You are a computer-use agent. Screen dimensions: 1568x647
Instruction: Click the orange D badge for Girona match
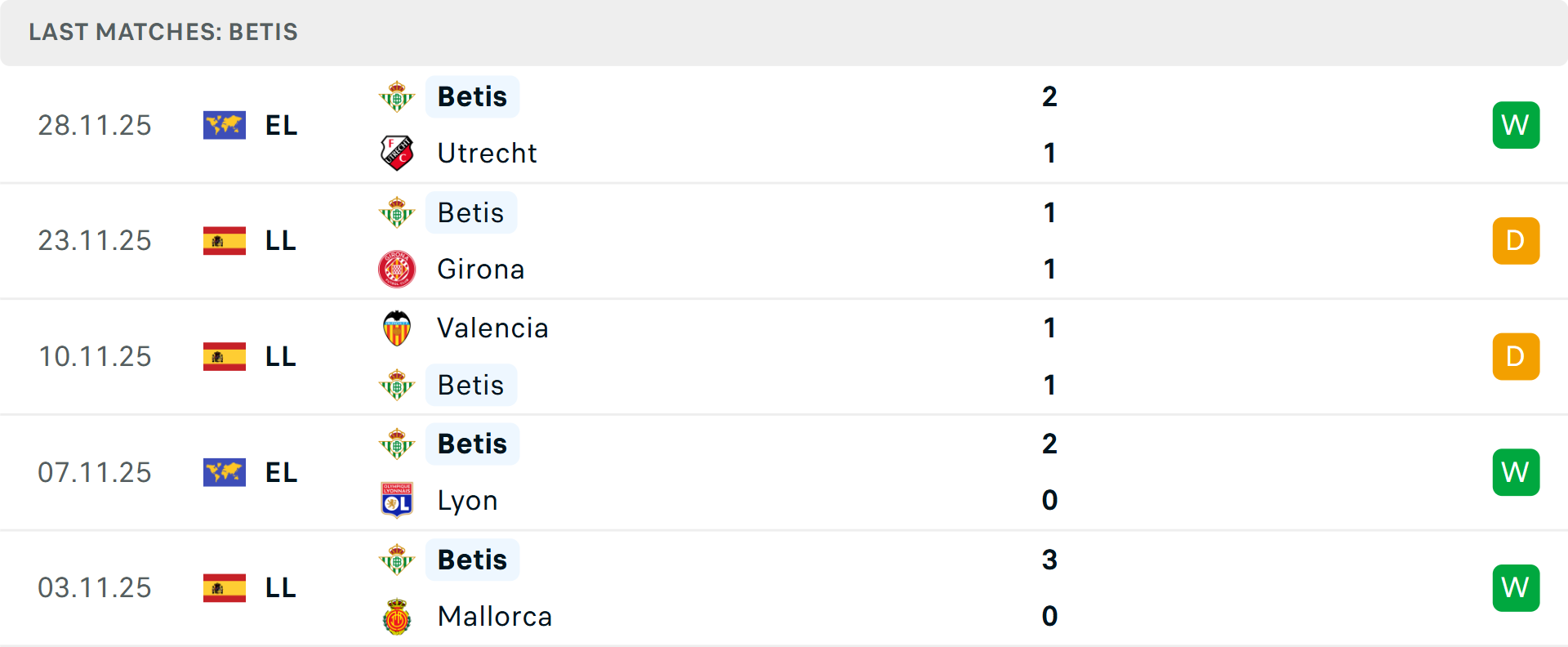click(1516, 241)
